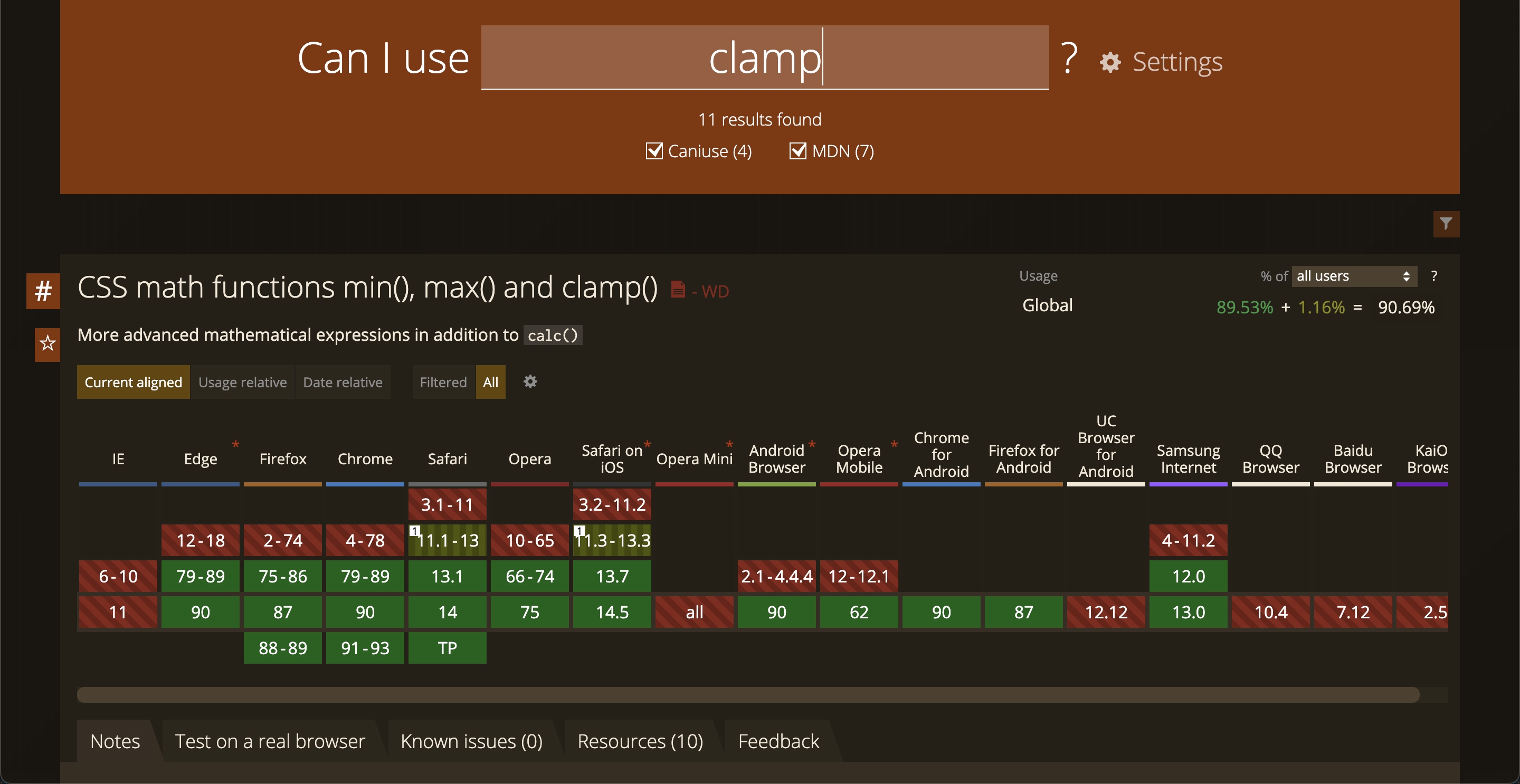
Task: Switch to Known issues tab
Action: [471, 741]
